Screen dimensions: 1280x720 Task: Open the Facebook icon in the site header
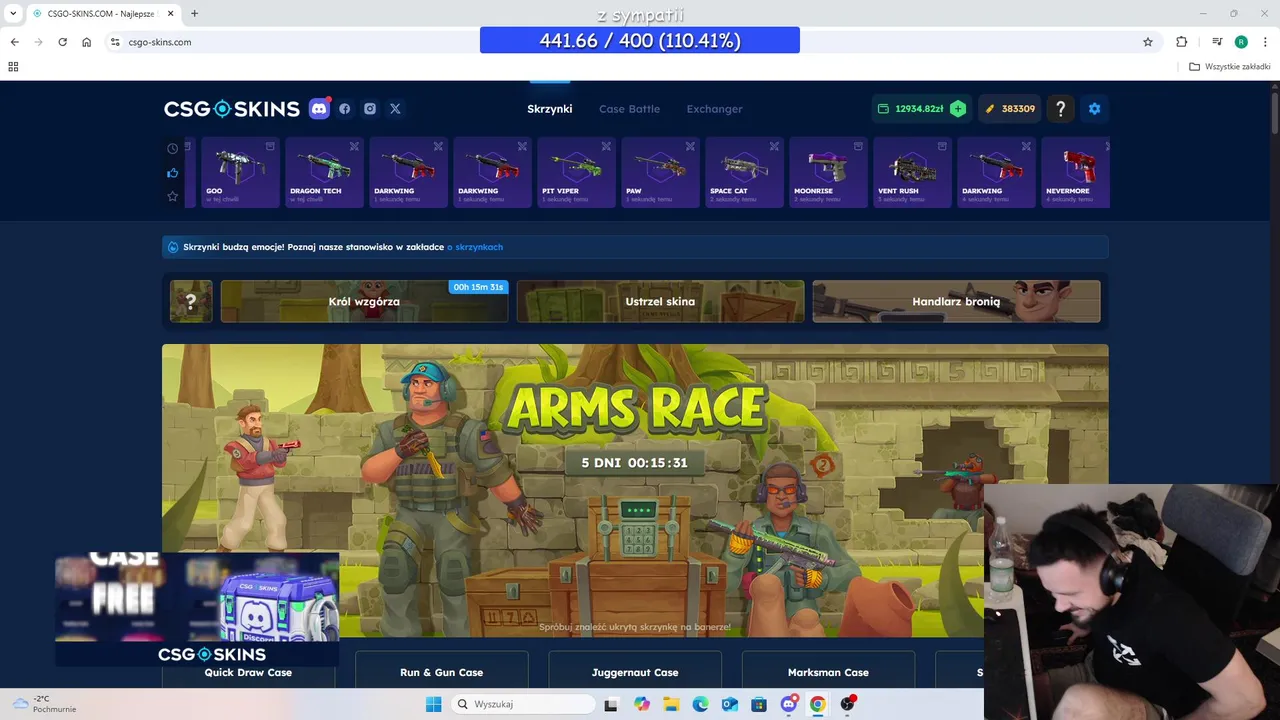(x=345, y=108)
